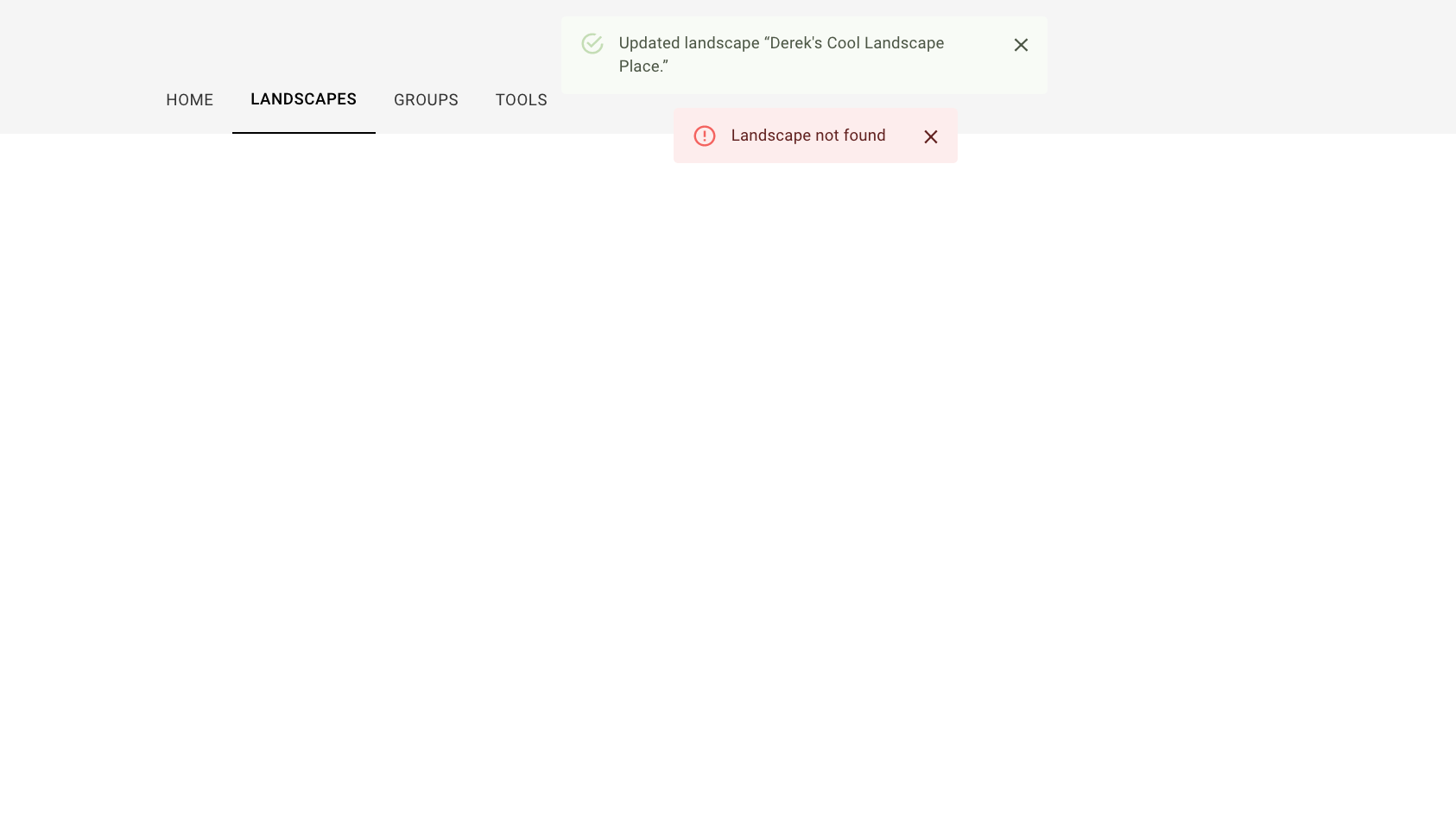Screen dimensions: 1456x839
Task: Click the 'Landscape not found' message text
Action: pyautogui.click(x=808, y=136)
